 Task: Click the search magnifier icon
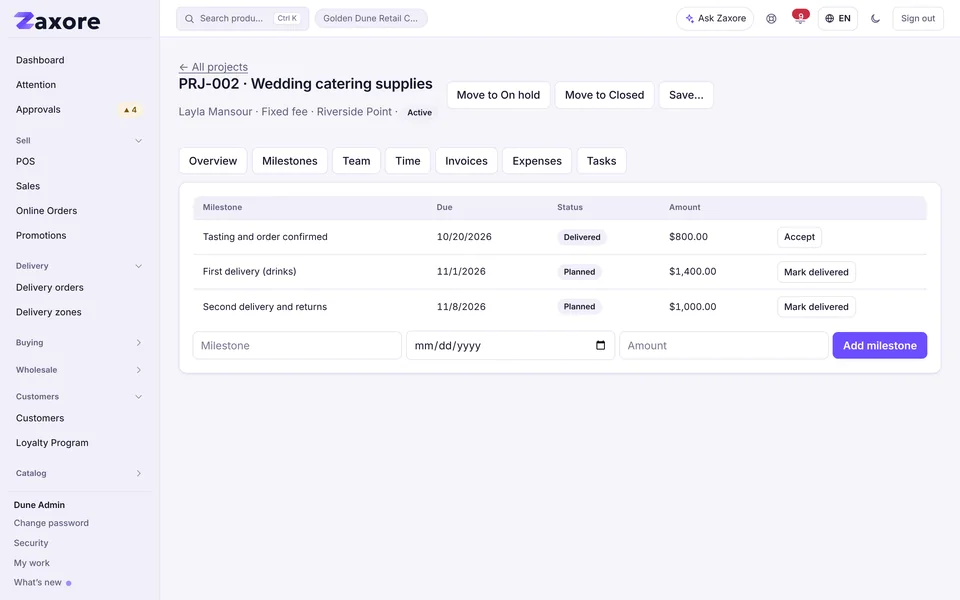(189, 18)
